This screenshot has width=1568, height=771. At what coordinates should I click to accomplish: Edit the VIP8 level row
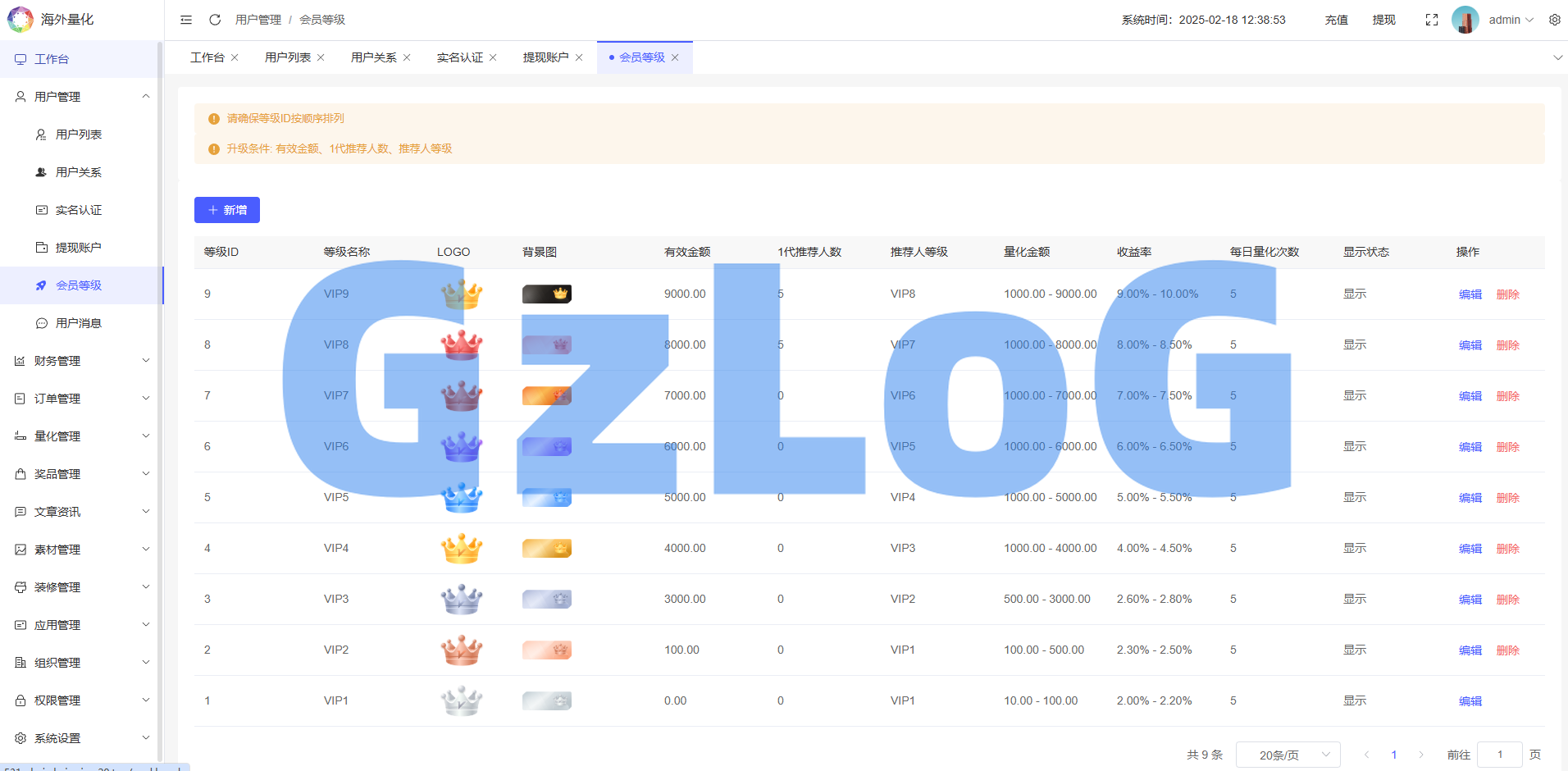pyautogui.click(x=1470, y=345)
